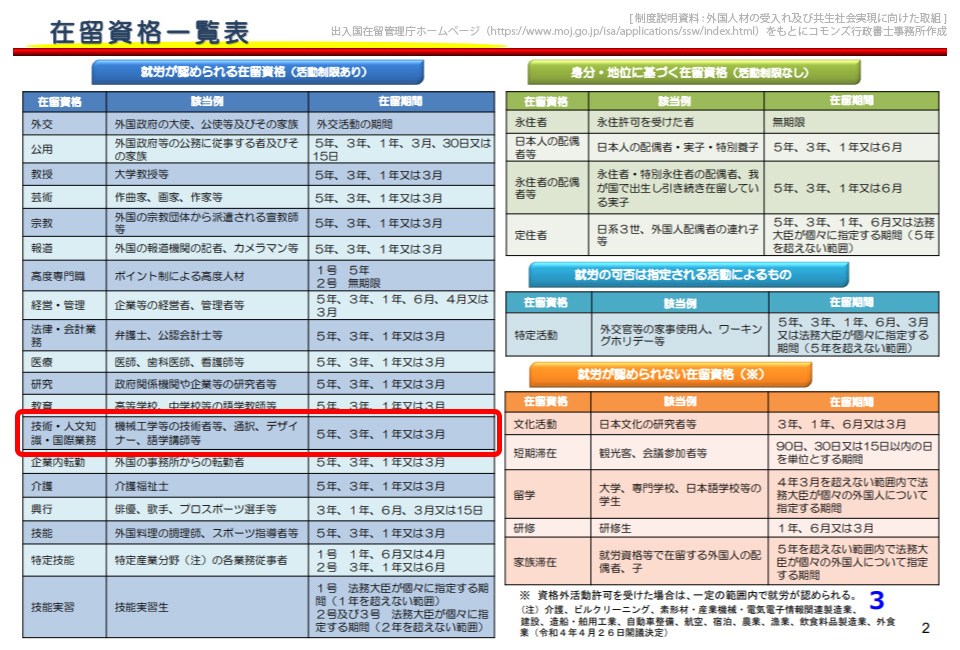The height and width of the screenshot is (650, 960).
Task: Click the 就労の可否は指定される活動によるもの header
Action: coord(692,273)
